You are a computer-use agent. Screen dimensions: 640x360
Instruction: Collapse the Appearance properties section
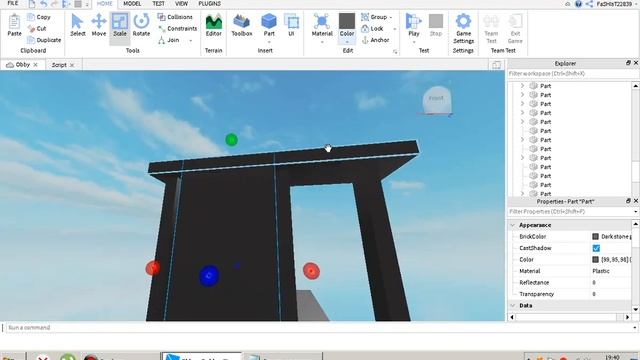click(x=513, y=225)
